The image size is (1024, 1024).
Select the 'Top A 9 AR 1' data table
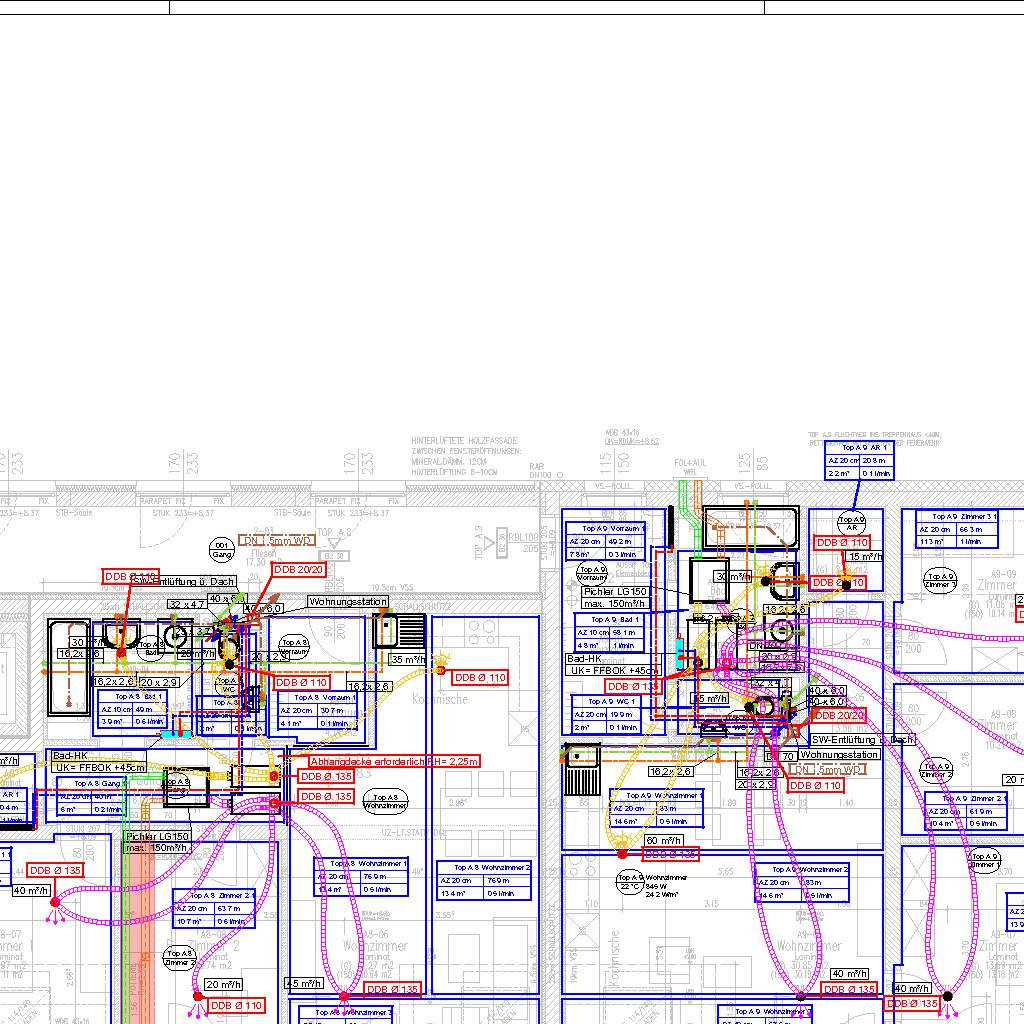[859, 460]
